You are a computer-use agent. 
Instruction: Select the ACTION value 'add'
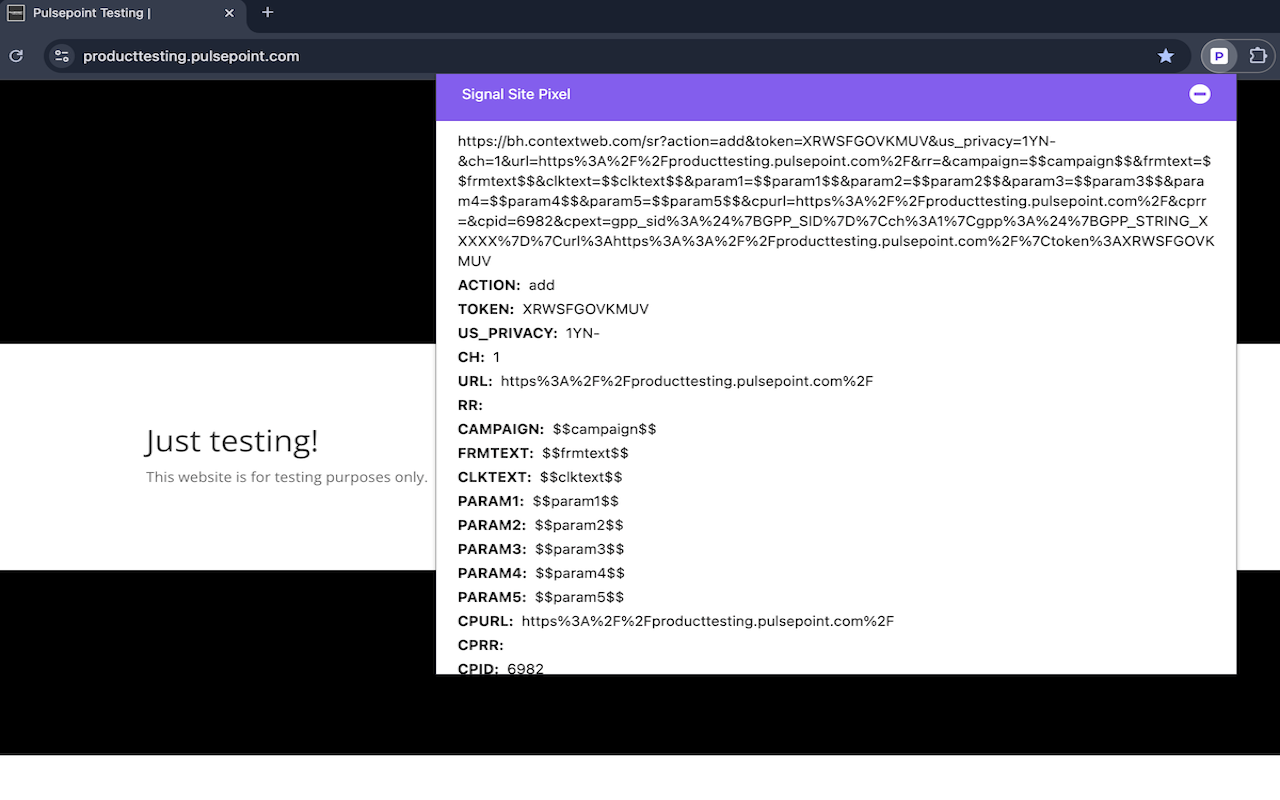(x=542, y=285)
